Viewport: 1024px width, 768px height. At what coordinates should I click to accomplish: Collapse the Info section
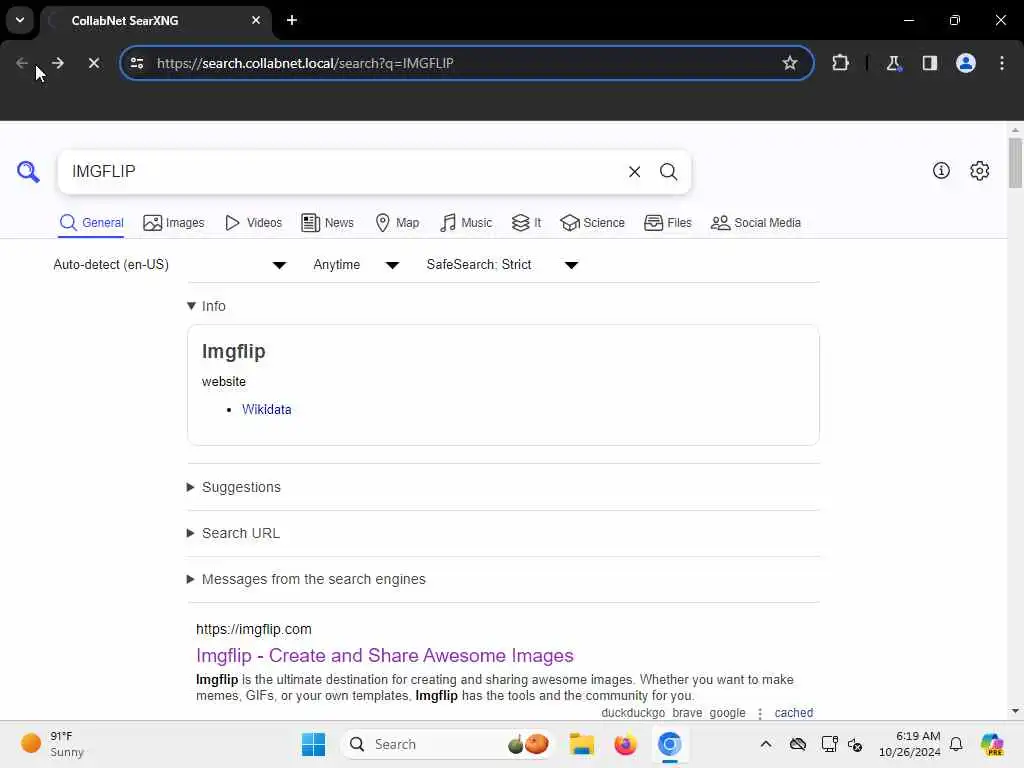[206, 306]
